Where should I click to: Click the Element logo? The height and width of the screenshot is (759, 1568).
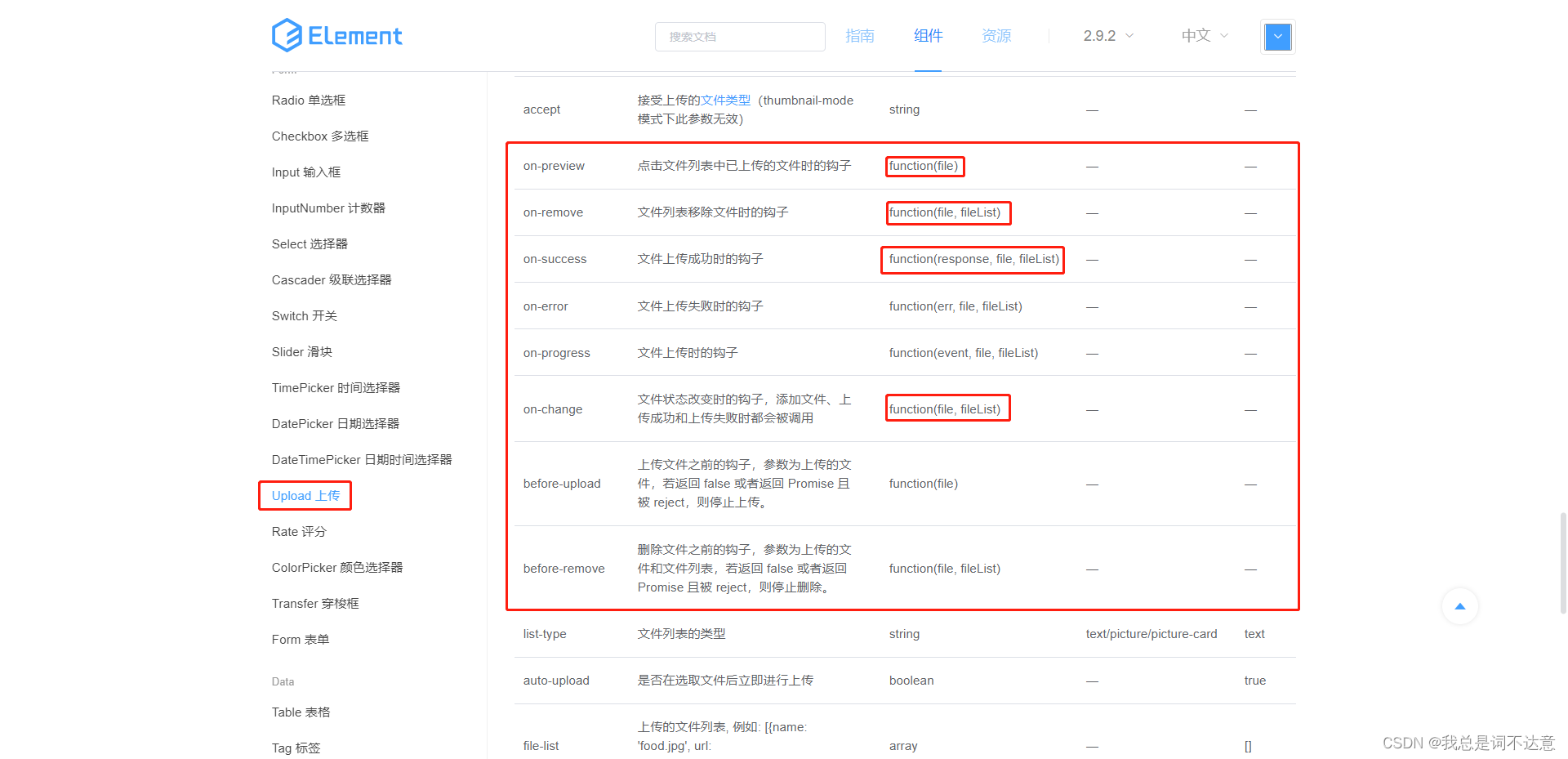tap(336, 35)
